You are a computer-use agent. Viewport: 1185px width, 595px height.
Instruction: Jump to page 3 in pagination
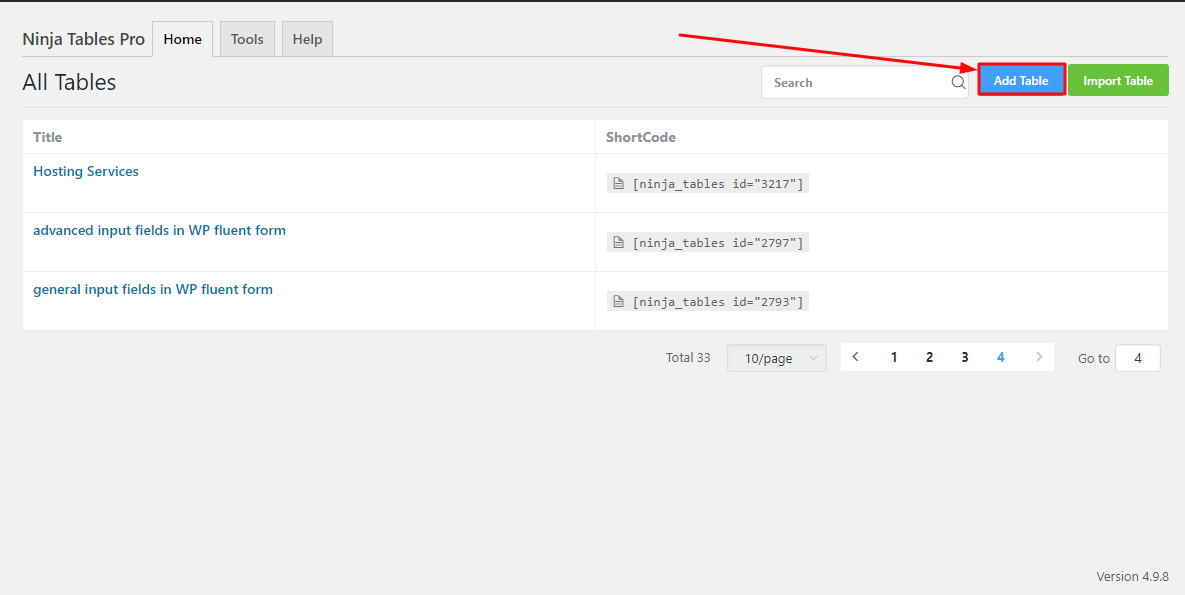965,357
